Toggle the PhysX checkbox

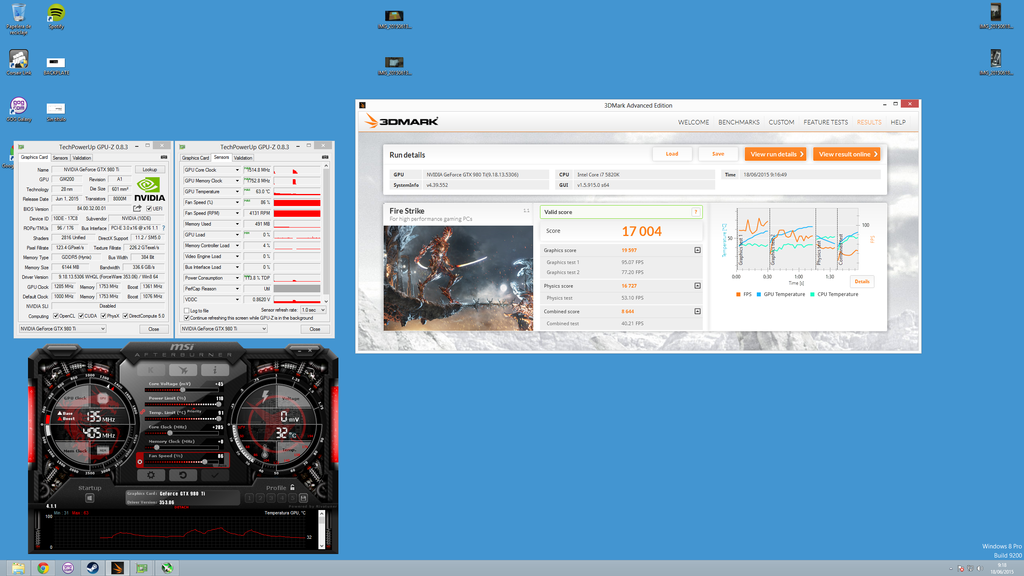coord(103,316)
